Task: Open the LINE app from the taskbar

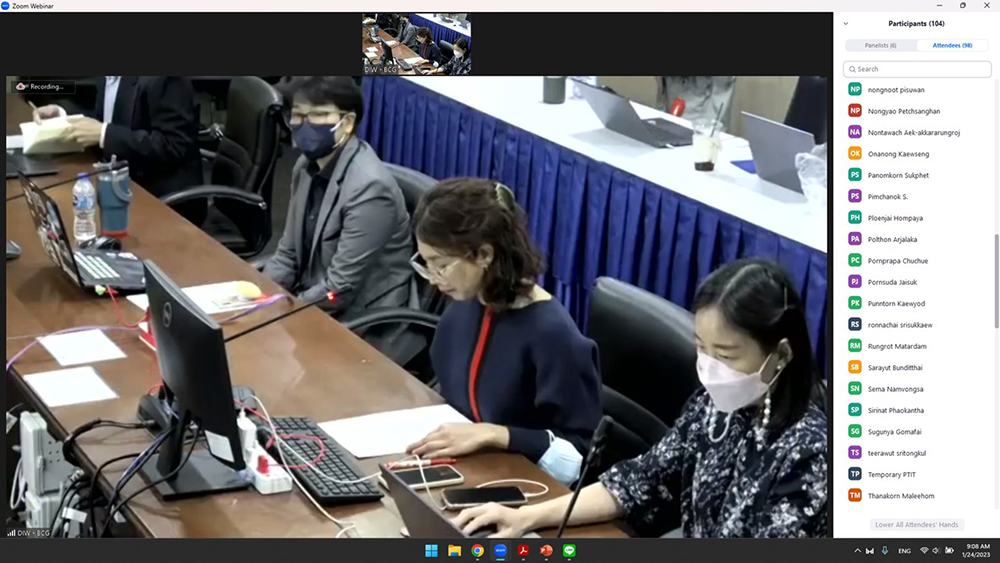Action: [569, 551]
